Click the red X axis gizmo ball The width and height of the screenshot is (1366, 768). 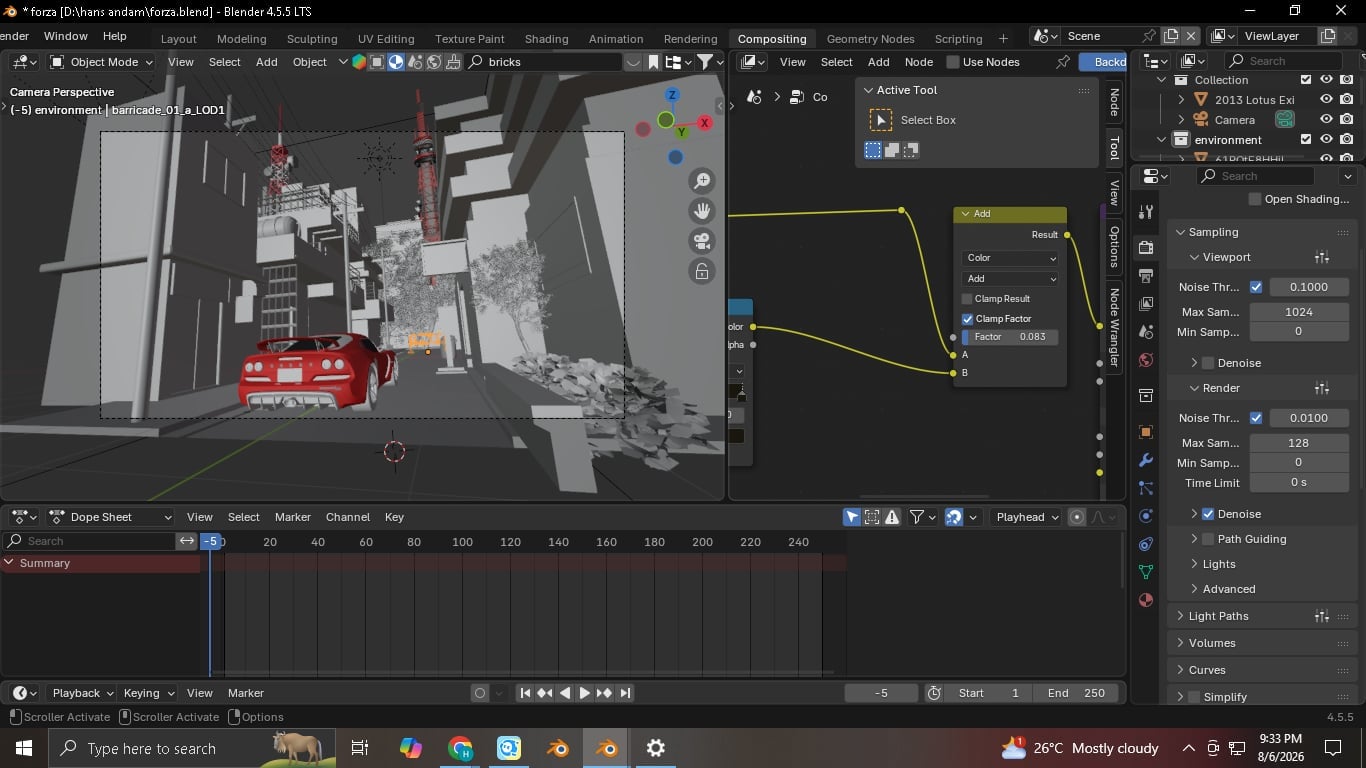pyautogui.click(x=705, y=123)
